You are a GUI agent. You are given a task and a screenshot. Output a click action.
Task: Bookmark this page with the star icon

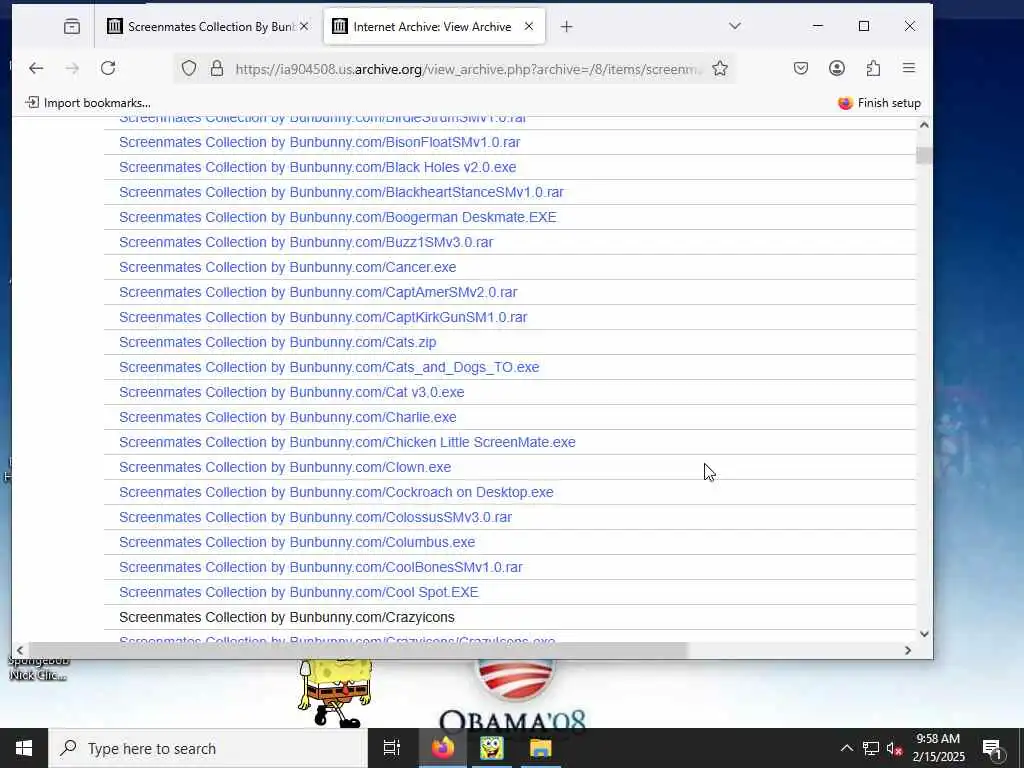(x=720, y=69)
